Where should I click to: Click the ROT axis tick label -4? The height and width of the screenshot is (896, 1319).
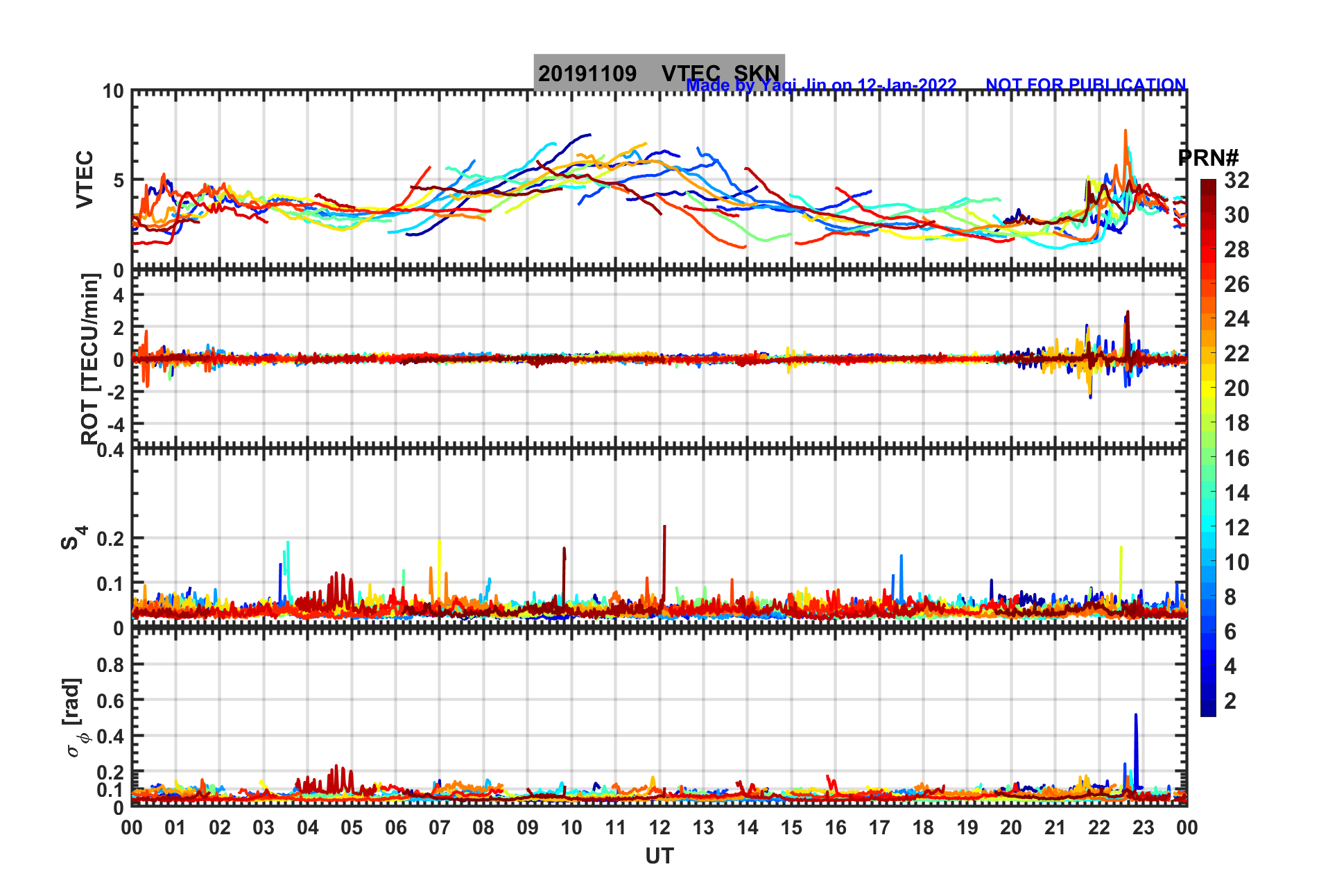(x=114, y=424)
